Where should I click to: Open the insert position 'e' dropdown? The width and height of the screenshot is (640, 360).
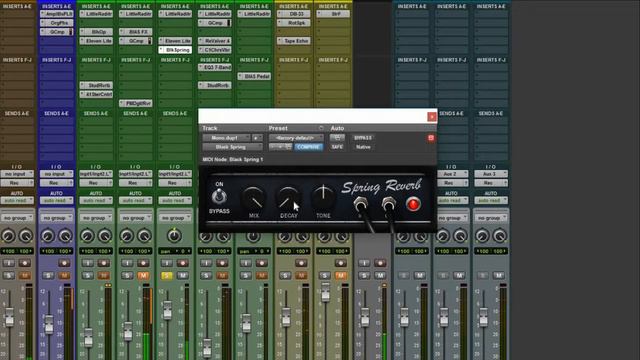(x=257, y=138)
